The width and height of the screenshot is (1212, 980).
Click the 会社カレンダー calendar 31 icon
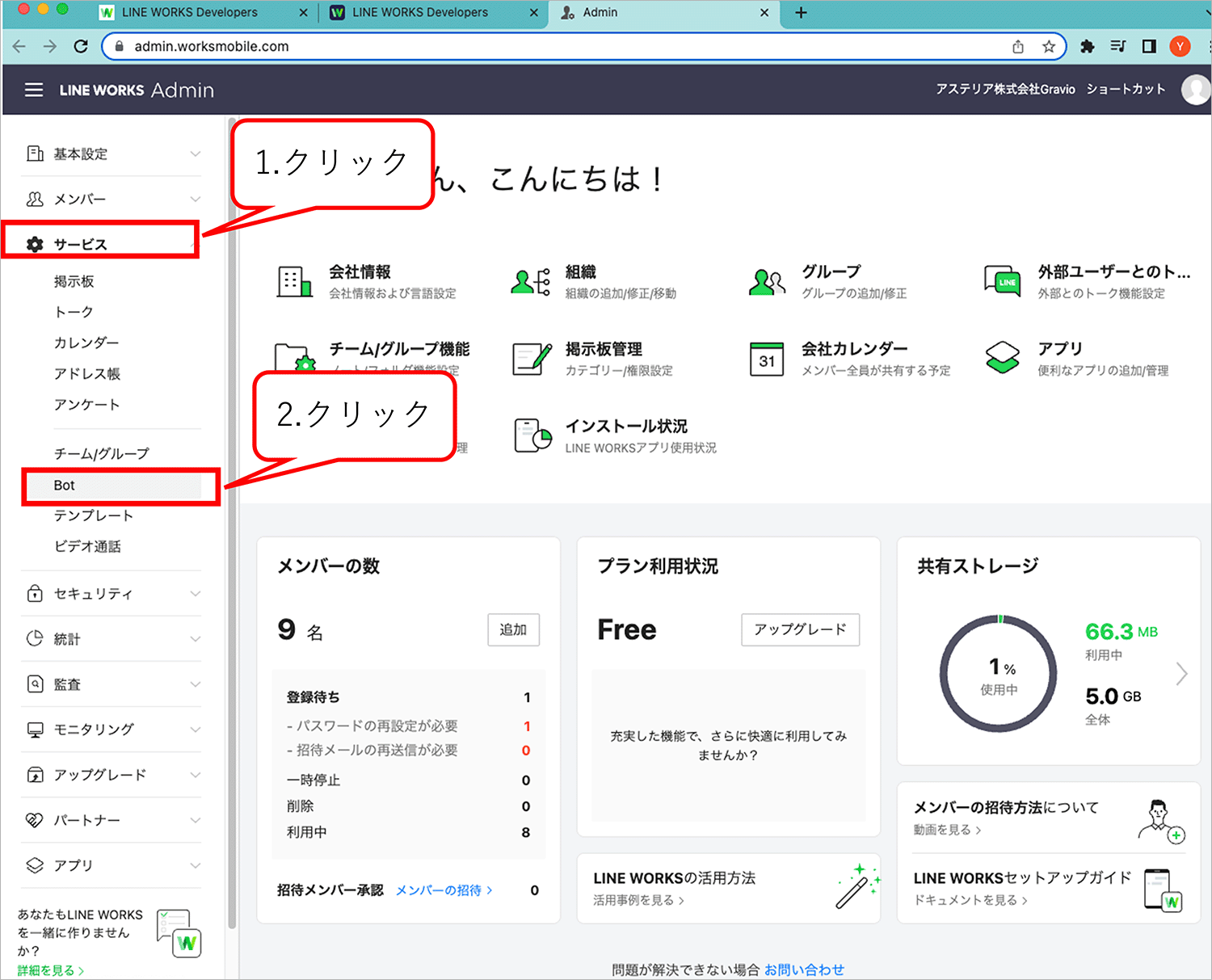point(767,359)
